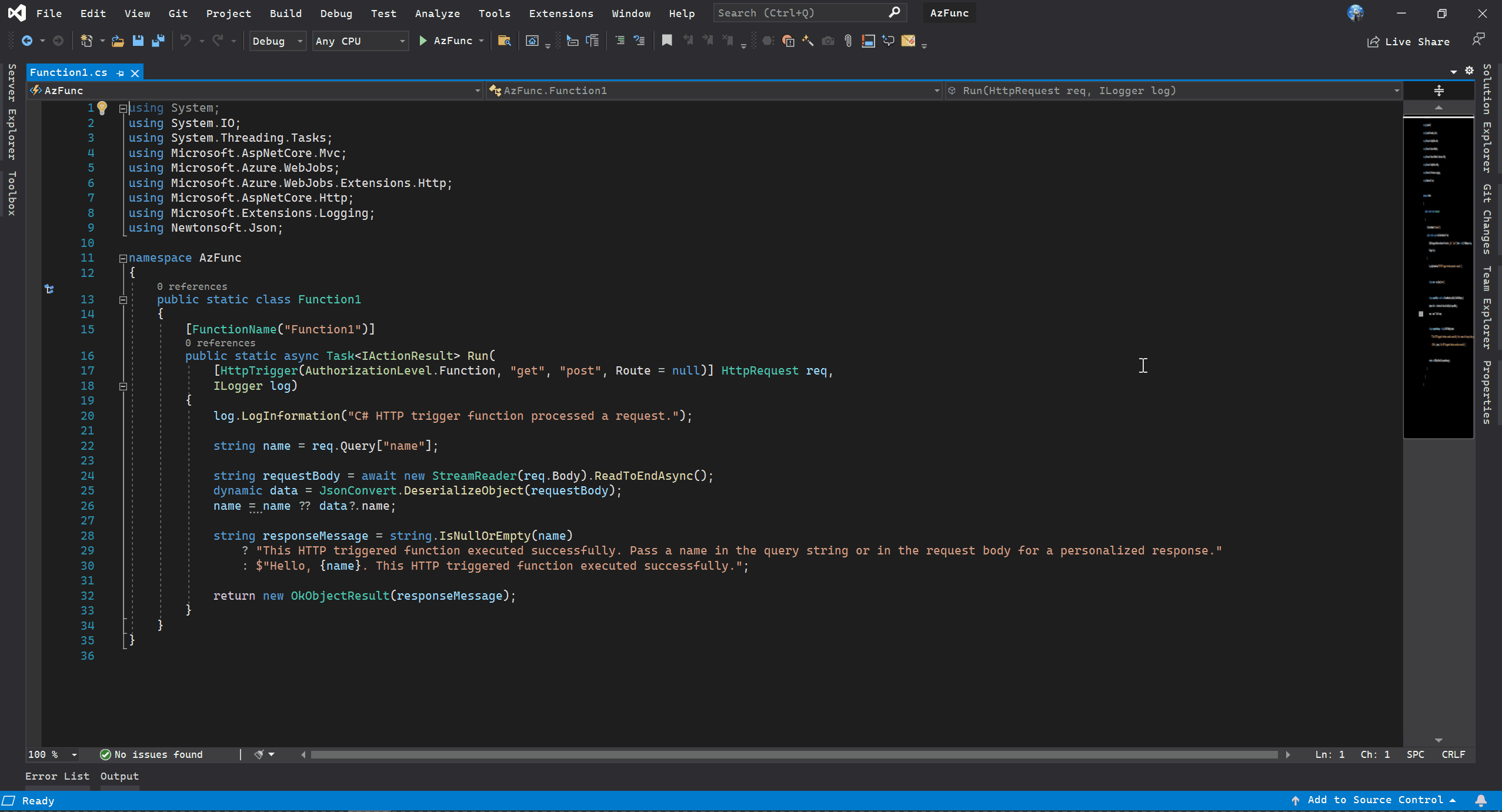The height and width of the screenshot is (812, 1502).
Task: Open the Git menu
Action: [x=178, y=13]
